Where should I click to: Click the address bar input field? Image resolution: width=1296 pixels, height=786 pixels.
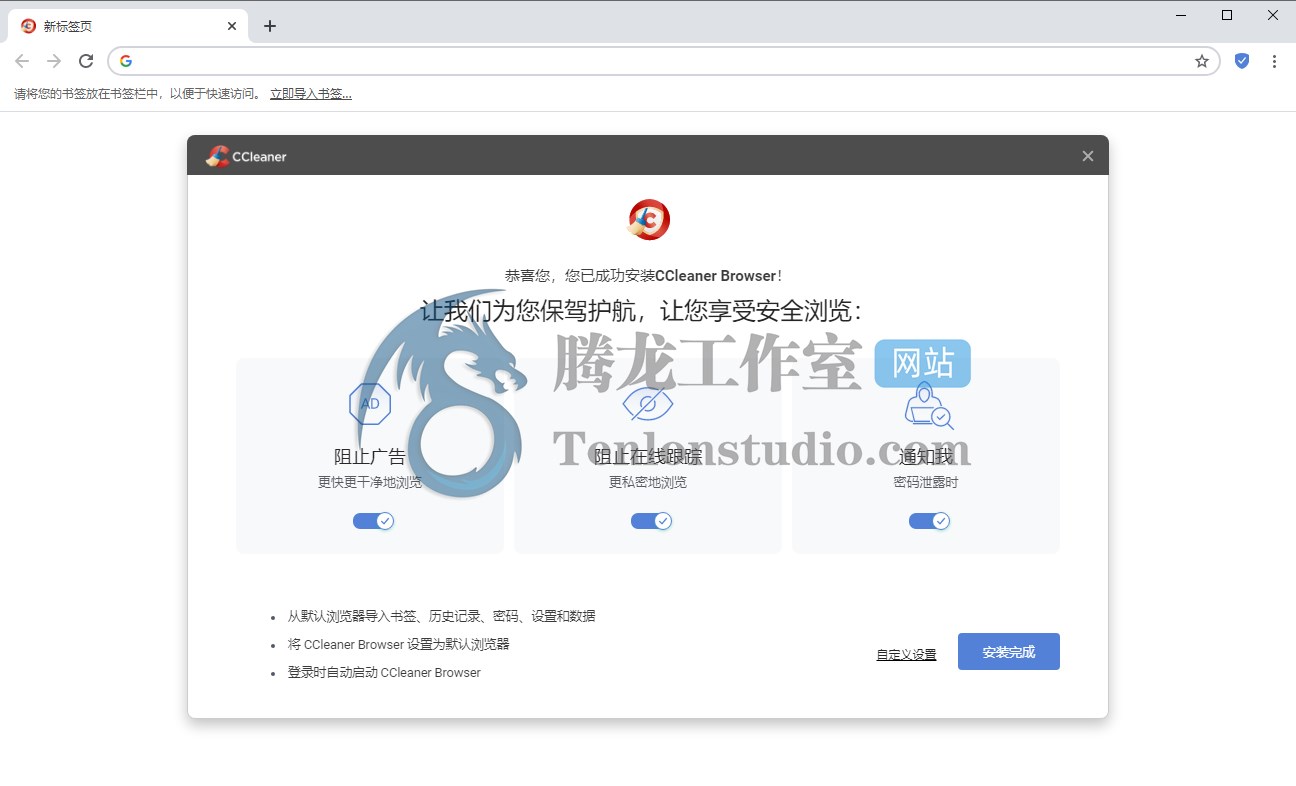(x=664, y=61)
